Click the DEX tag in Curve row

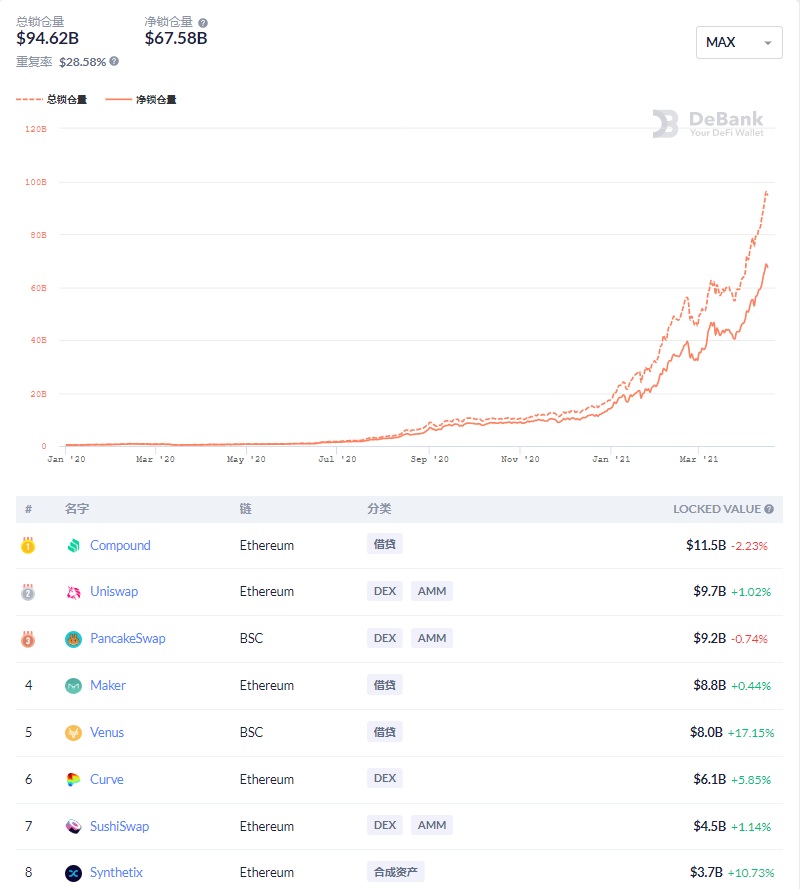point(385,778)
